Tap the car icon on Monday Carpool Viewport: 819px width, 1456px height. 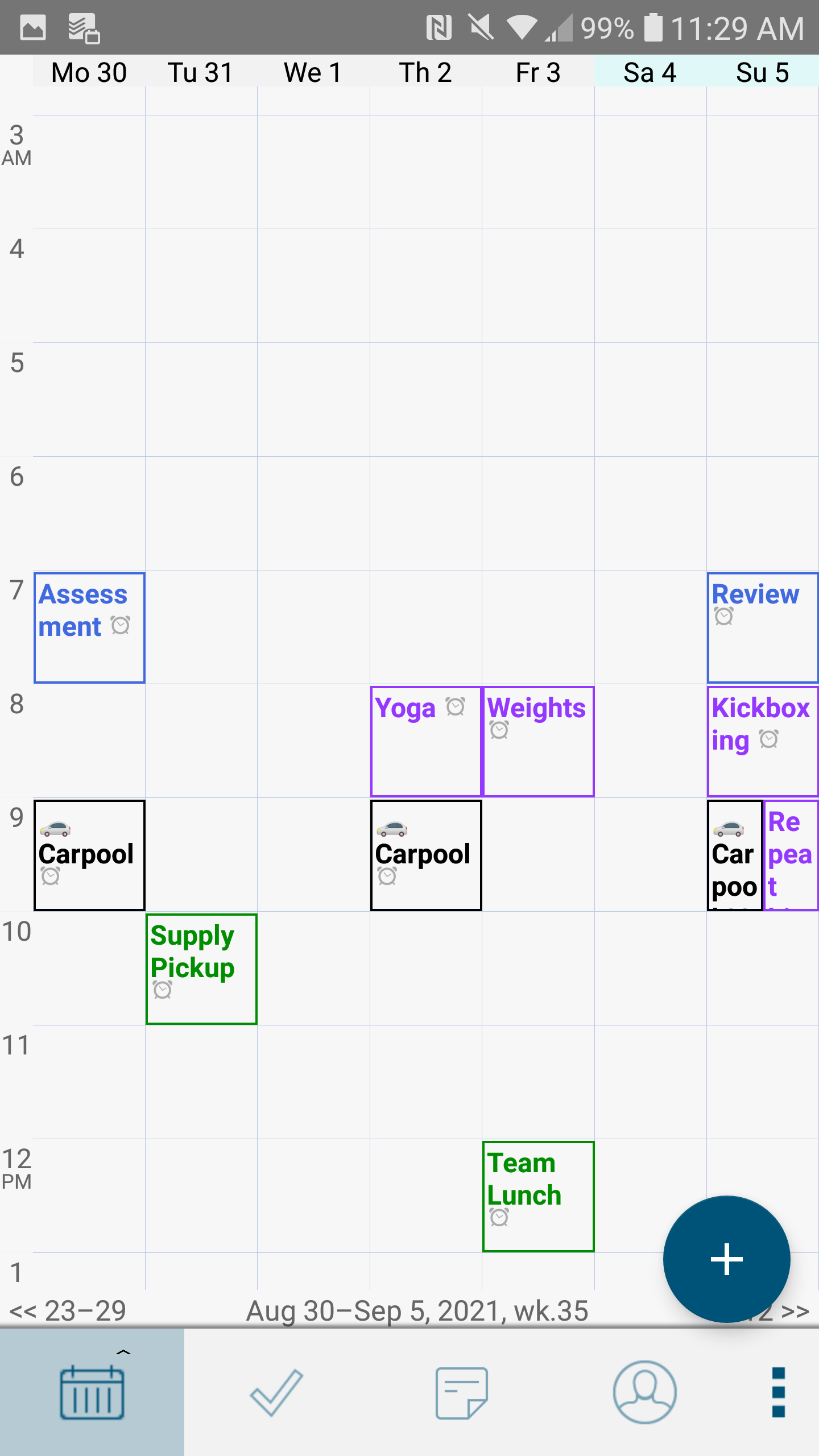tap(55, 829)
